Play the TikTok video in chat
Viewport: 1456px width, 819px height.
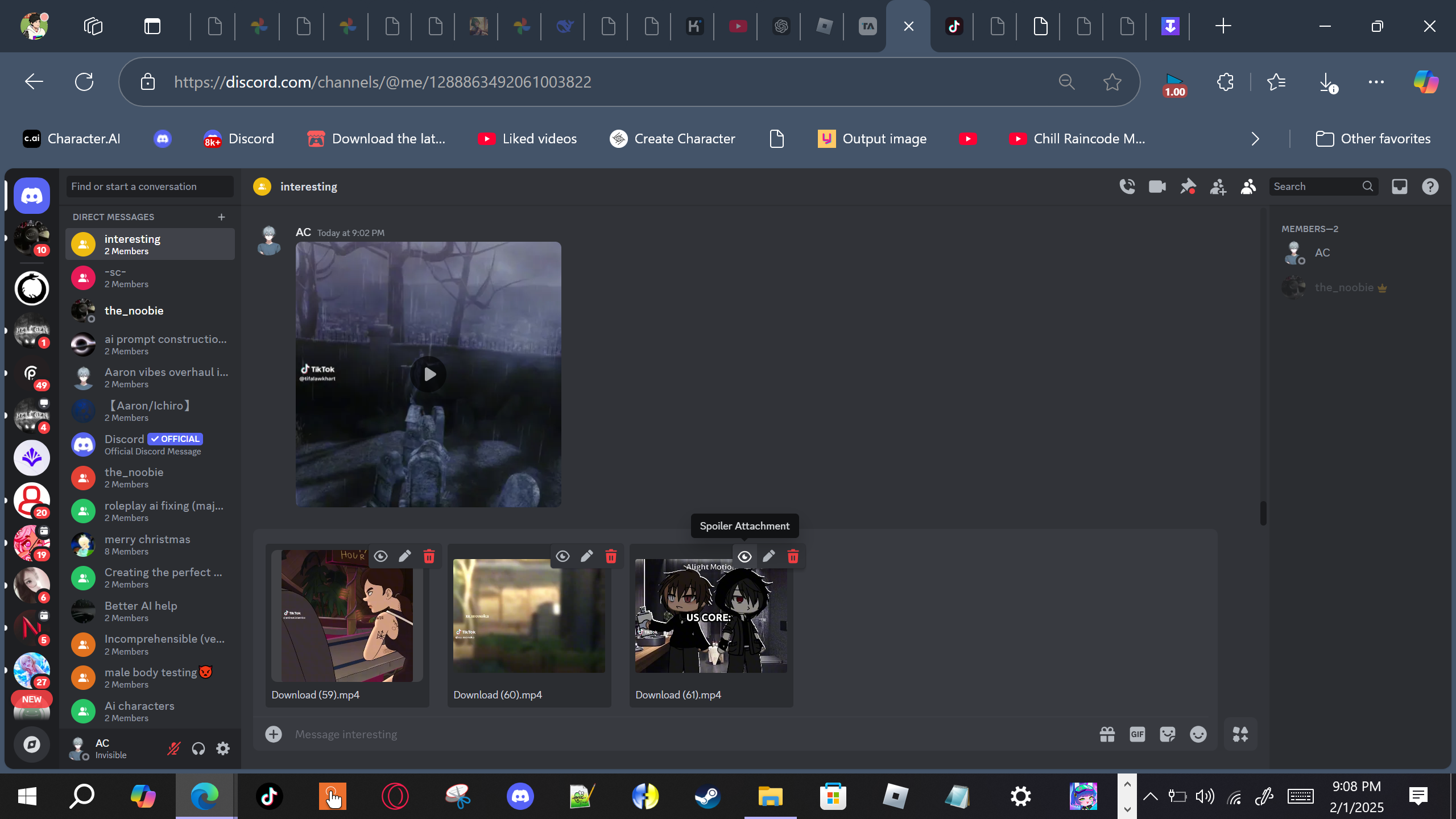[x=428, y=374]
